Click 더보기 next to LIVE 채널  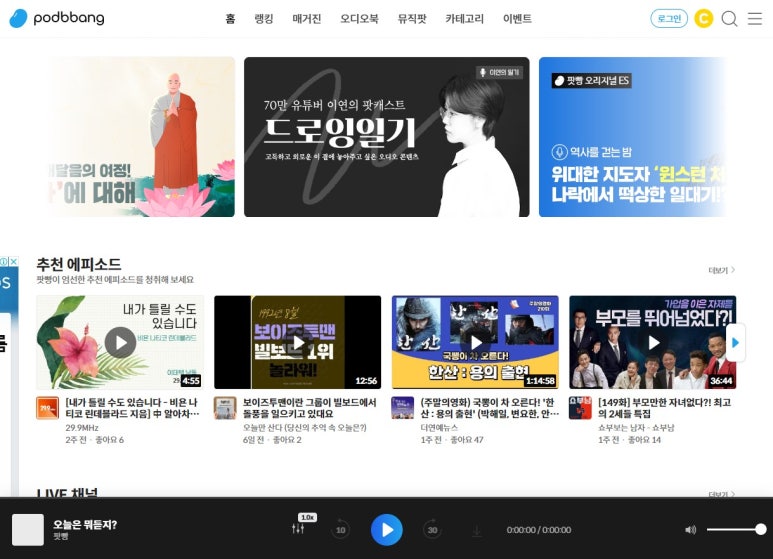tap(722, 493)
